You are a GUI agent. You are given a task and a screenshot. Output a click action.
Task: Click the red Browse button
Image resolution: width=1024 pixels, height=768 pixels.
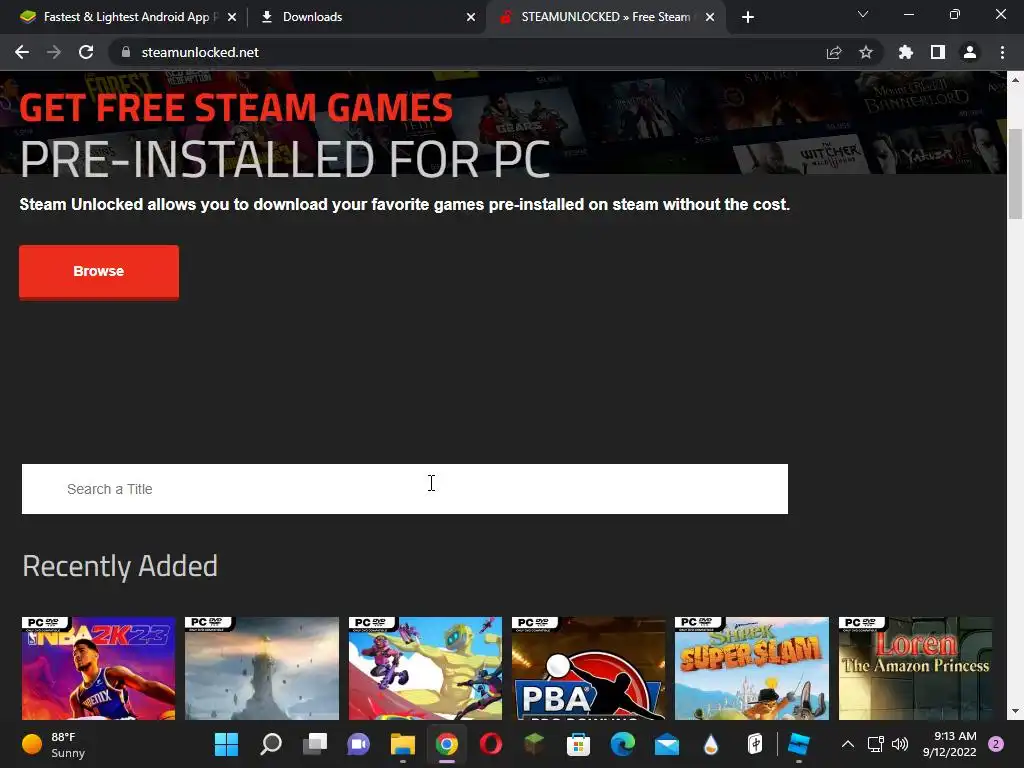(99, 272)
